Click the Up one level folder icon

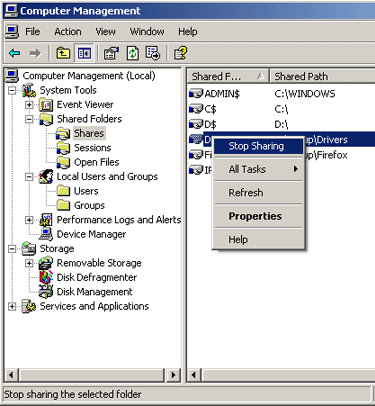point(63,53)
